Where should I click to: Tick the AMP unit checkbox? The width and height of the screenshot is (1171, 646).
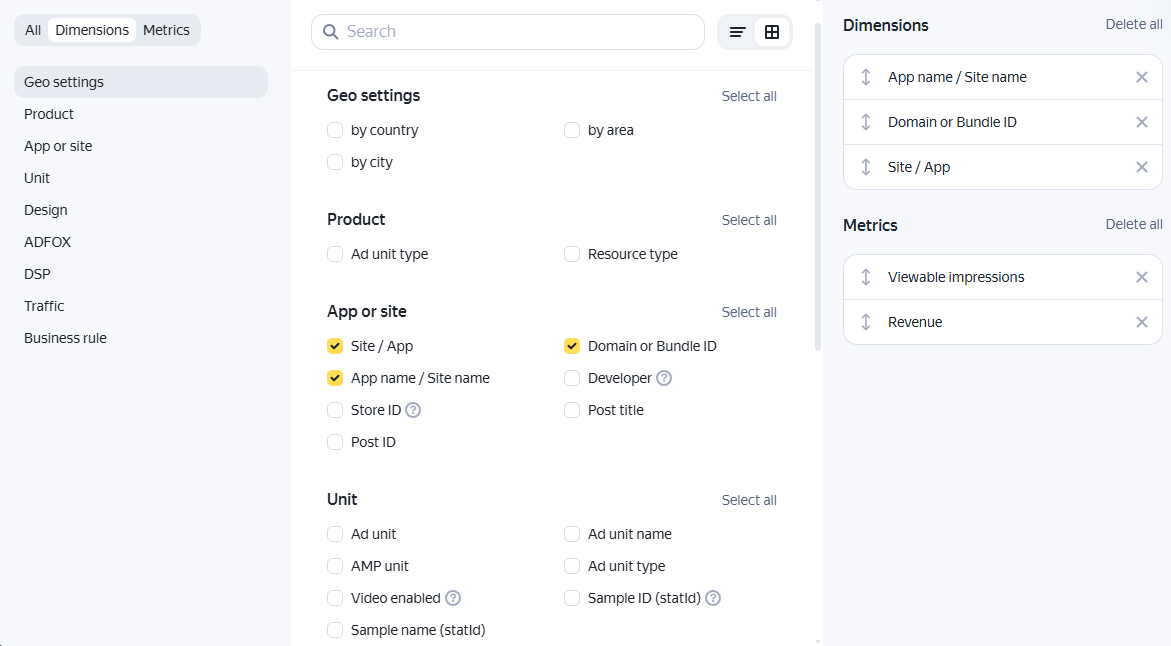pyautogui.click(x=335, y=566)
